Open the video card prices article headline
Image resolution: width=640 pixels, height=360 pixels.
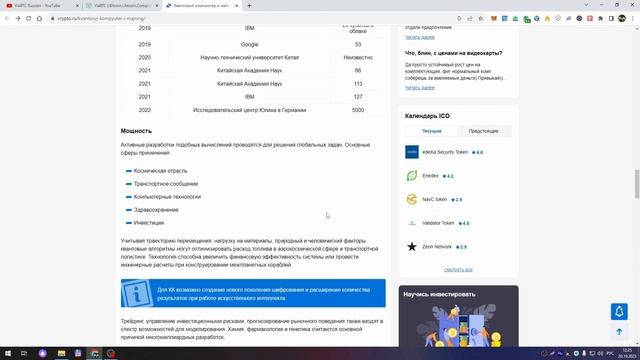[x=453, y=53]
